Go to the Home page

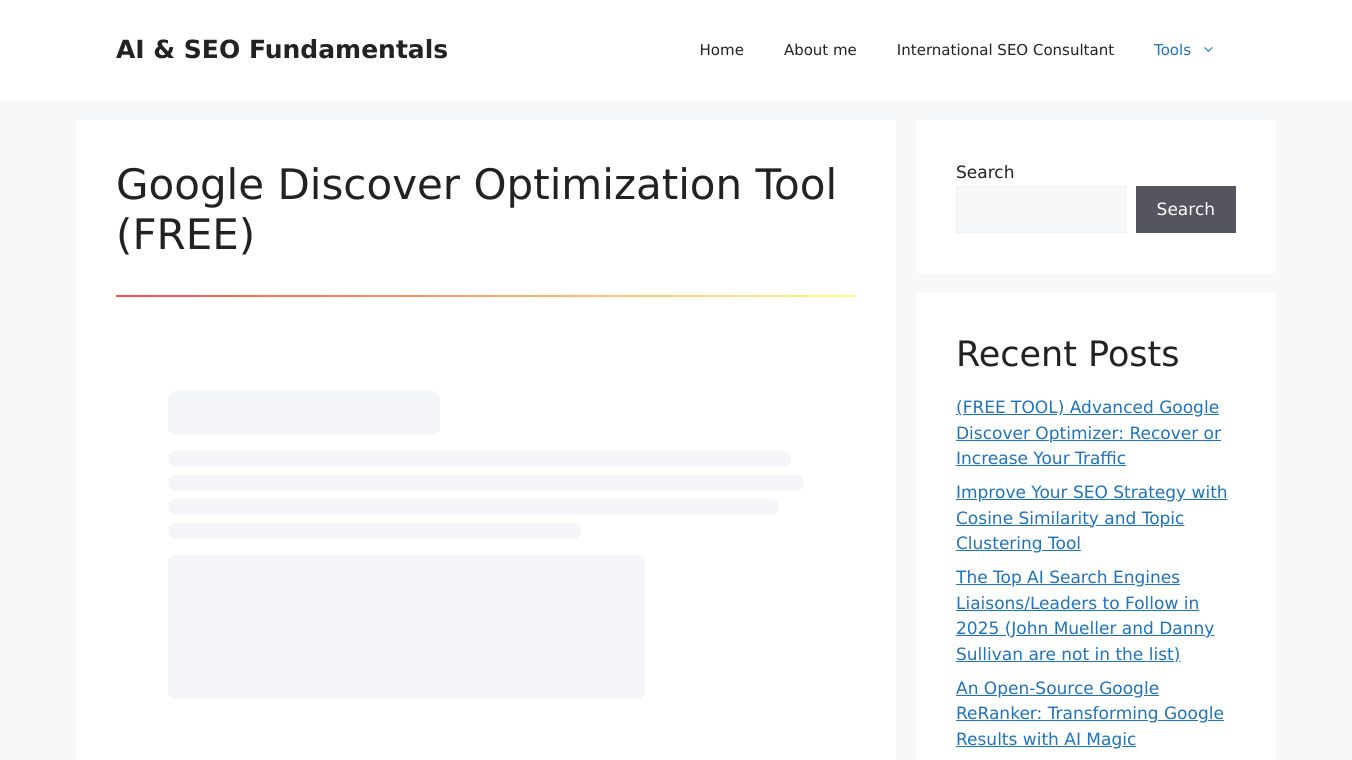pos(721,50)
